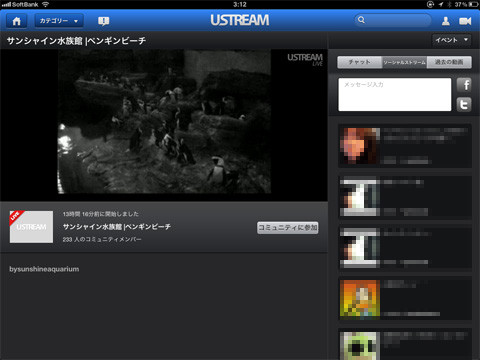
Task: Tap the 13時間 16分前に開始しました text
Action: pyautogui.click(x=101, y=214)
